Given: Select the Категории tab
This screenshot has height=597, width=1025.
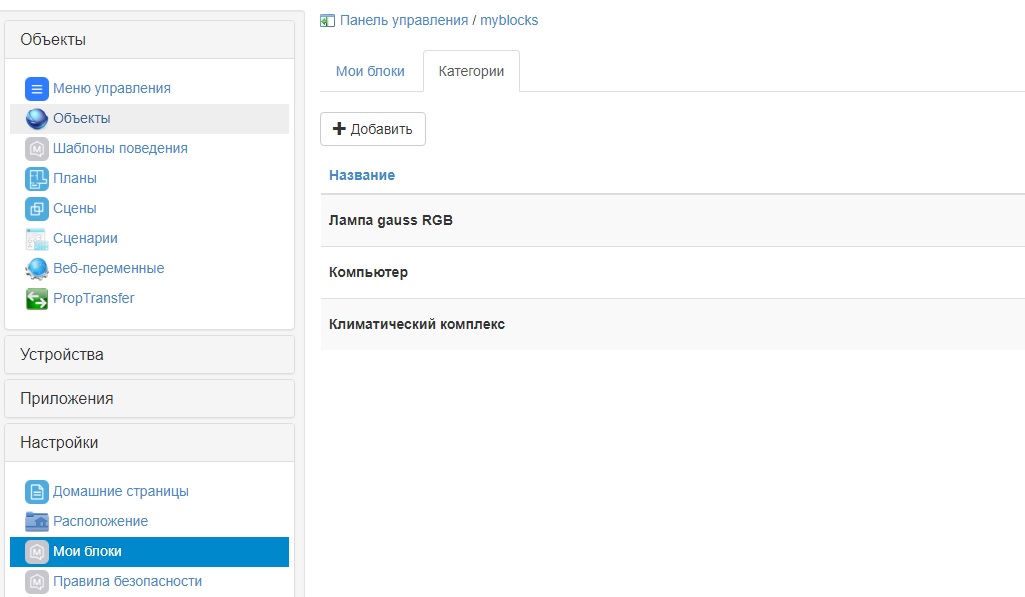Looking at the screenshot, I should [x=471, y=72].
